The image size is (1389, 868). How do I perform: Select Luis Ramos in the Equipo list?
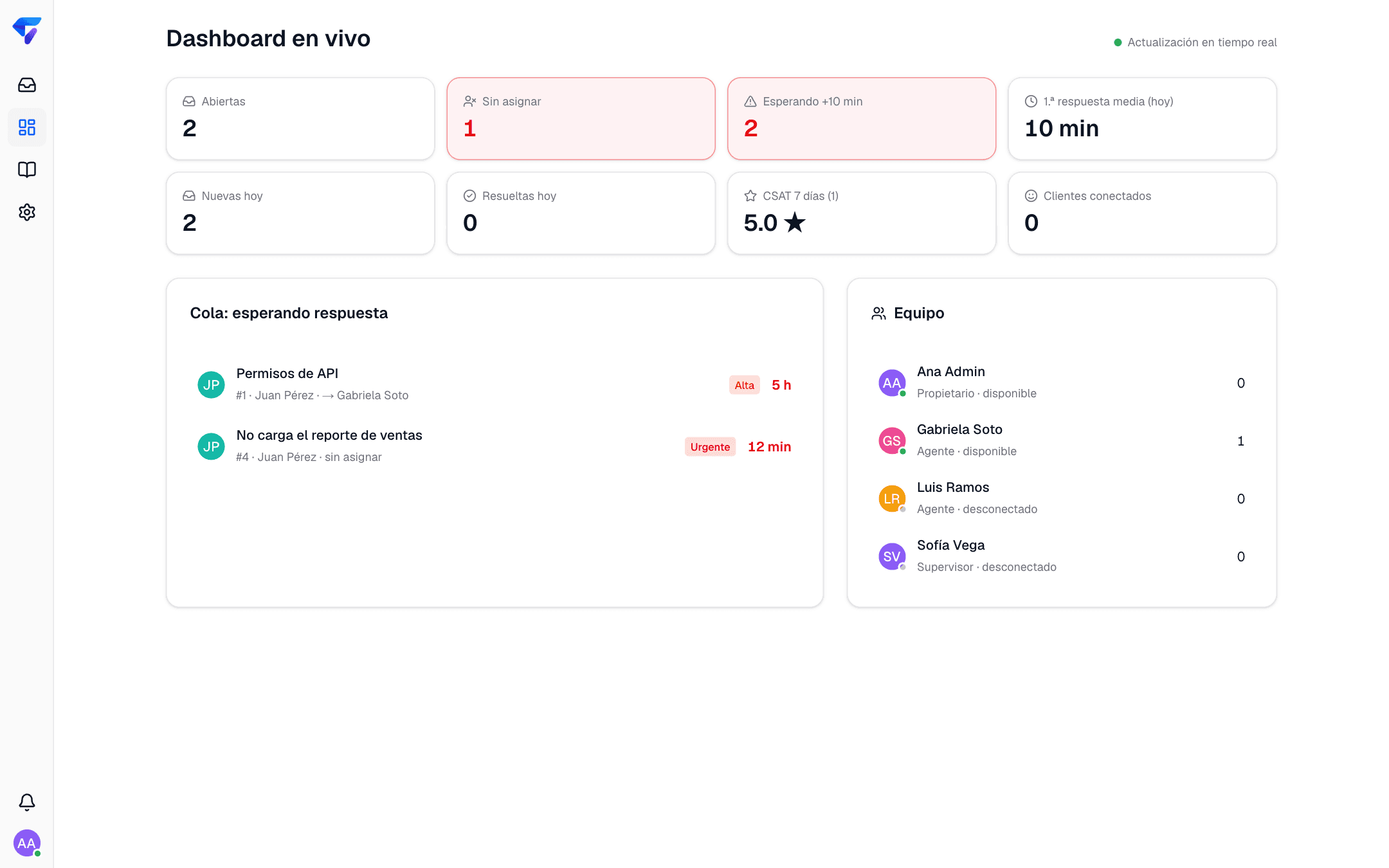pos(1062,498)
